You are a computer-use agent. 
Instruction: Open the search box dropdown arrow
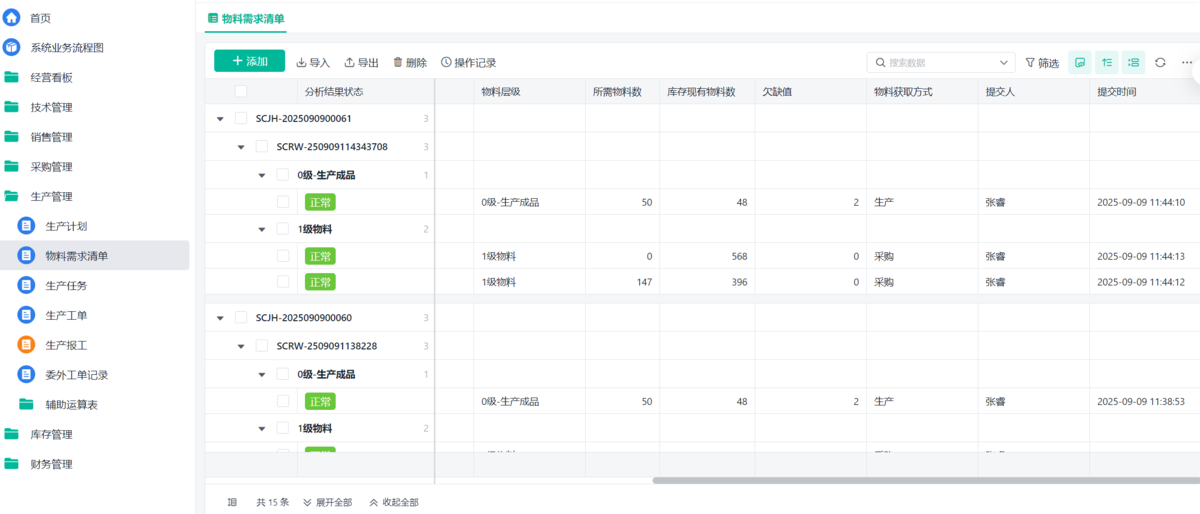tap(1004, 62)
